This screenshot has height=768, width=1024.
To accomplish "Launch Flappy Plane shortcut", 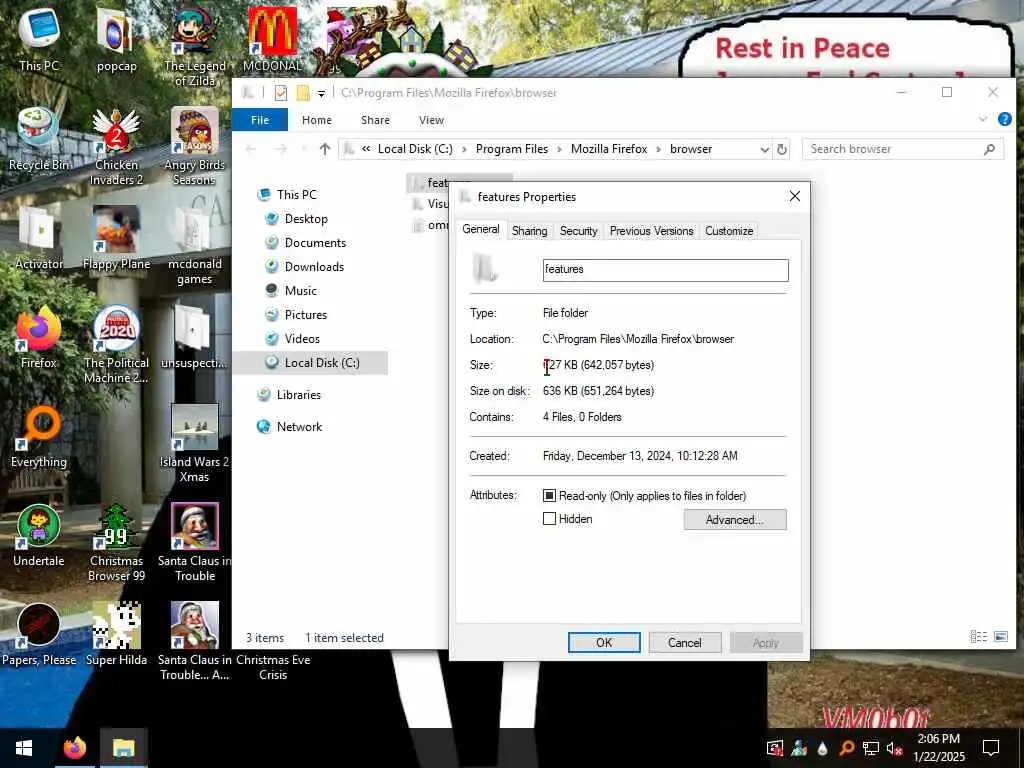I will [116, 238].
